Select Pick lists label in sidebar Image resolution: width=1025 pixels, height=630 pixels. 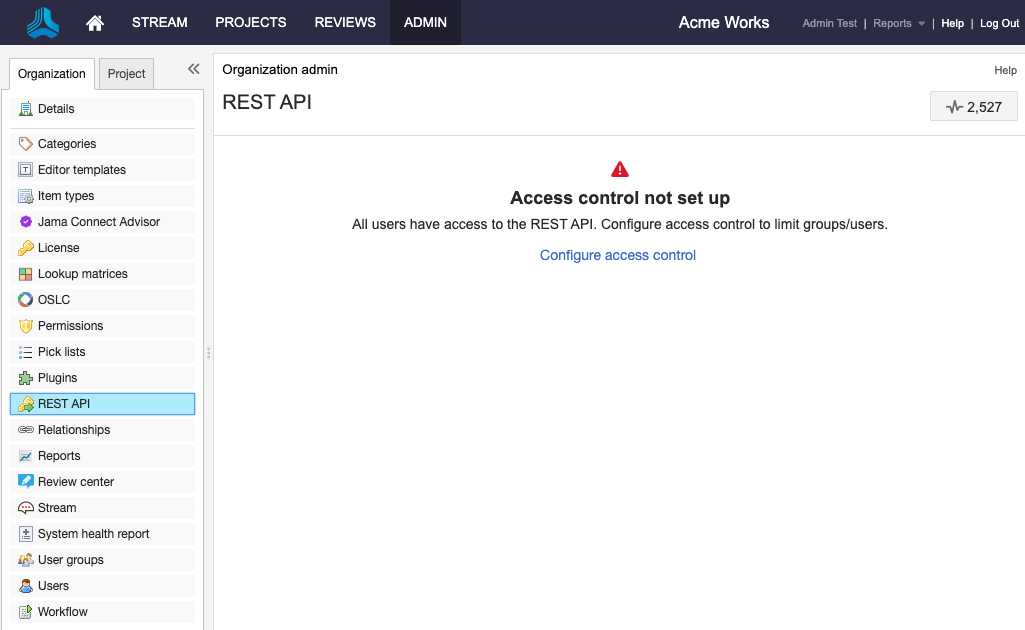(x=61, y=352)
